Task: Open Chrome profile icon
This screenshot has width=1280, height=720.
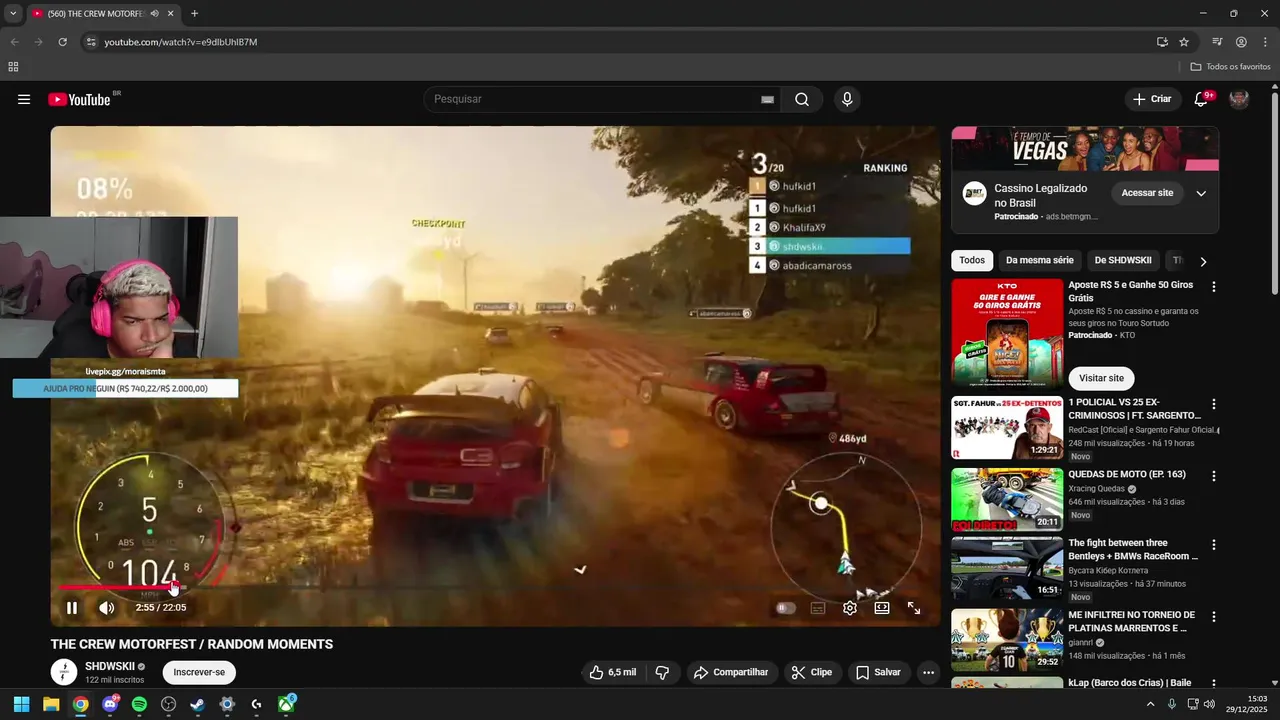Action: [x=1241, y=42]
